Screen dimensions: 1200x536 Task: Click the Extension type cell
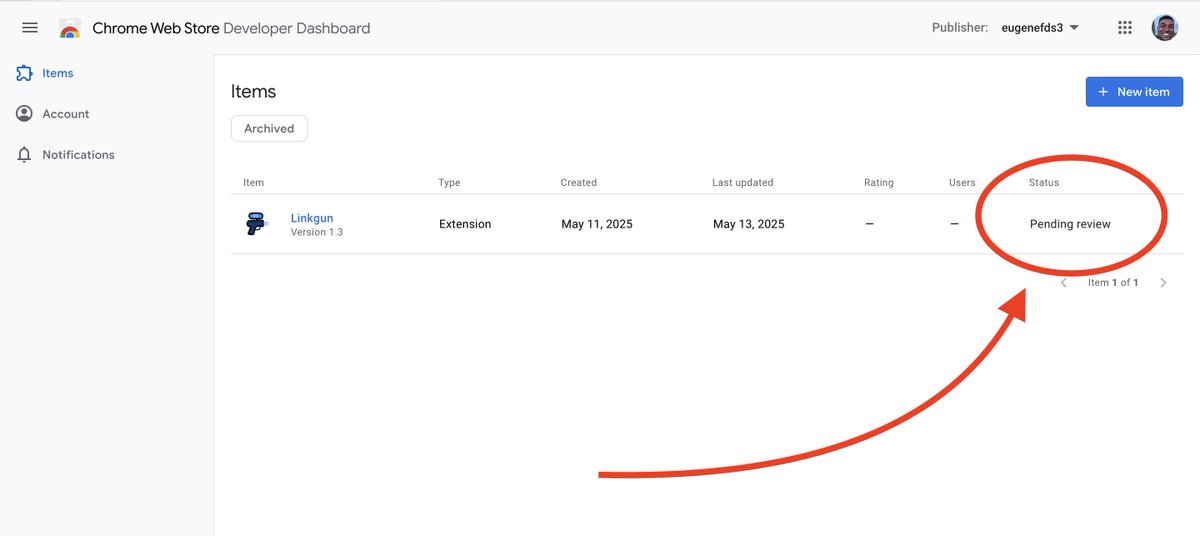click(x=465, y=224)
